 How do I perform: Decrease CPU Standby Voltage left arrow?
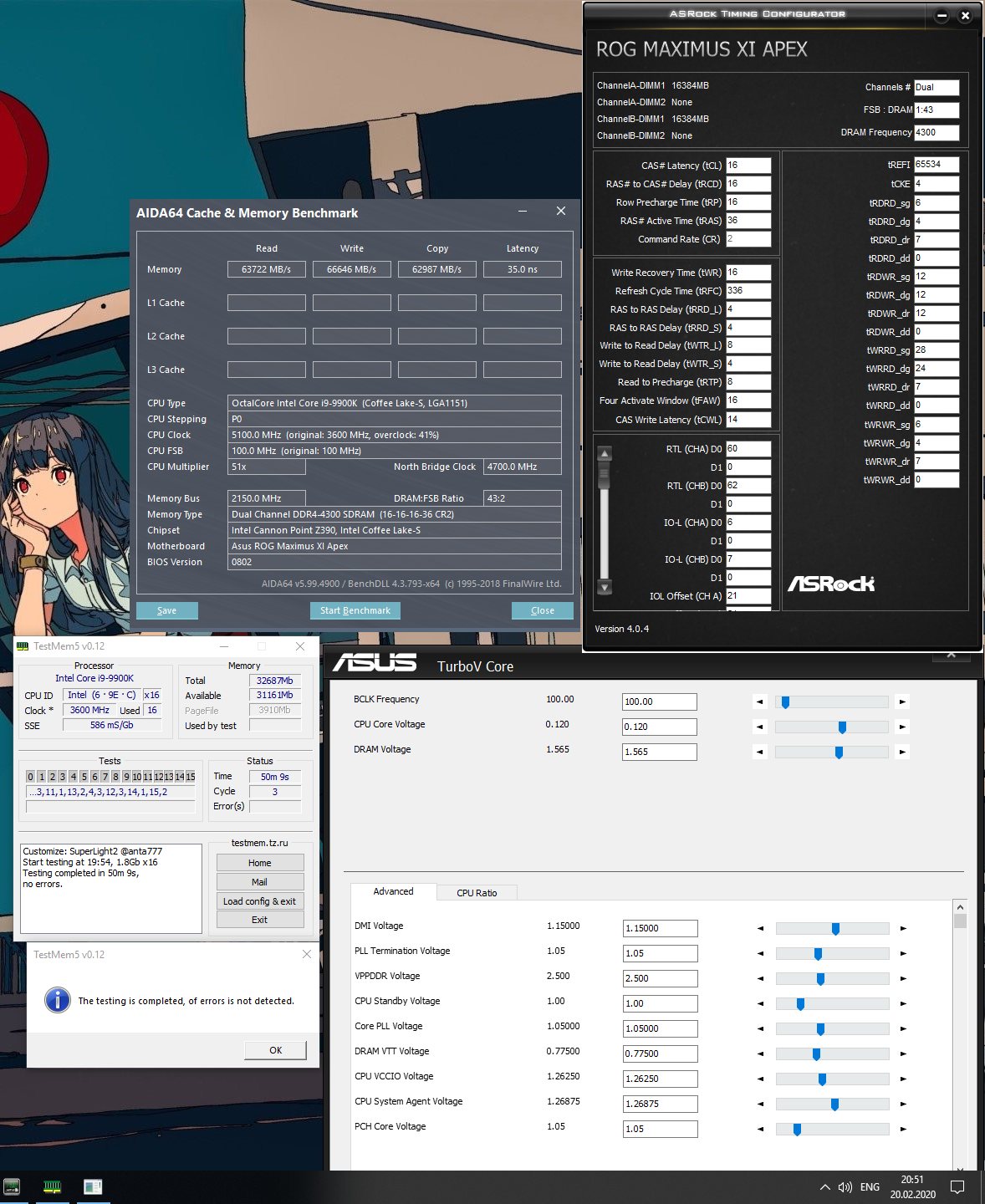(x=760, y=1004)
